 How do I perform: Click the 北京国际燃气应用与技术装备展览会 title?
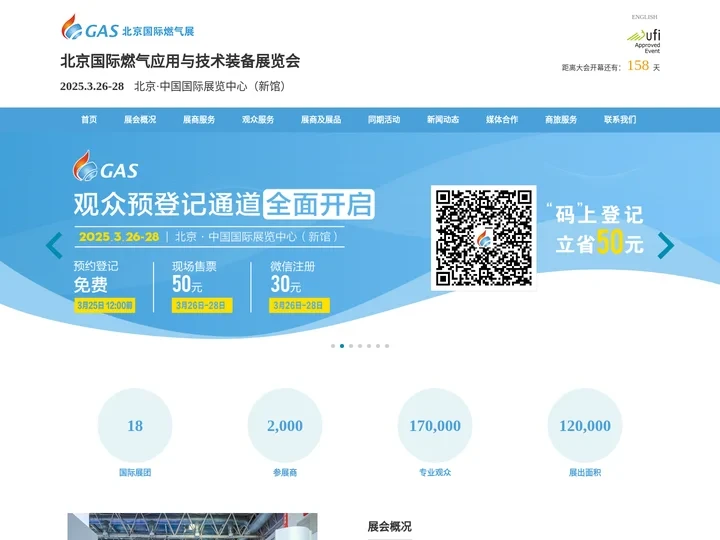[180, 61]
